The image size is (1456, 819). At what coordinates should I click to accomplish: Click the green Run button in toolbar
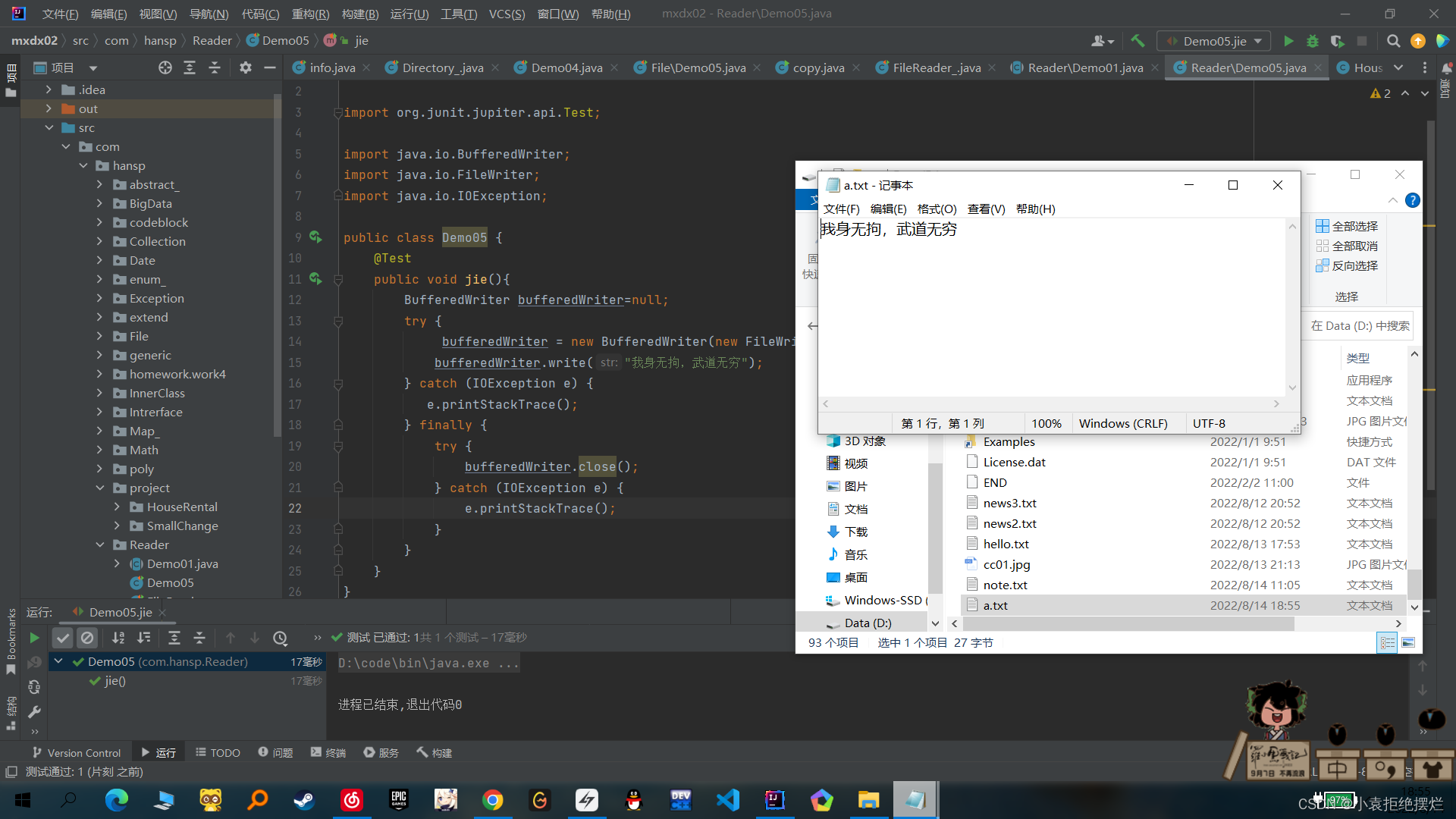pos(1288,41)
